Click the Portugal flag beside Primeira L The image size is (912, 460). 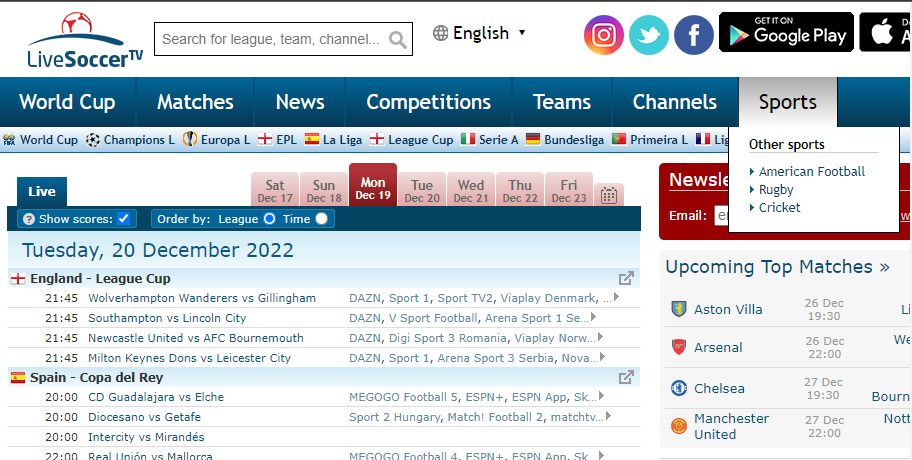coord(619,139)
